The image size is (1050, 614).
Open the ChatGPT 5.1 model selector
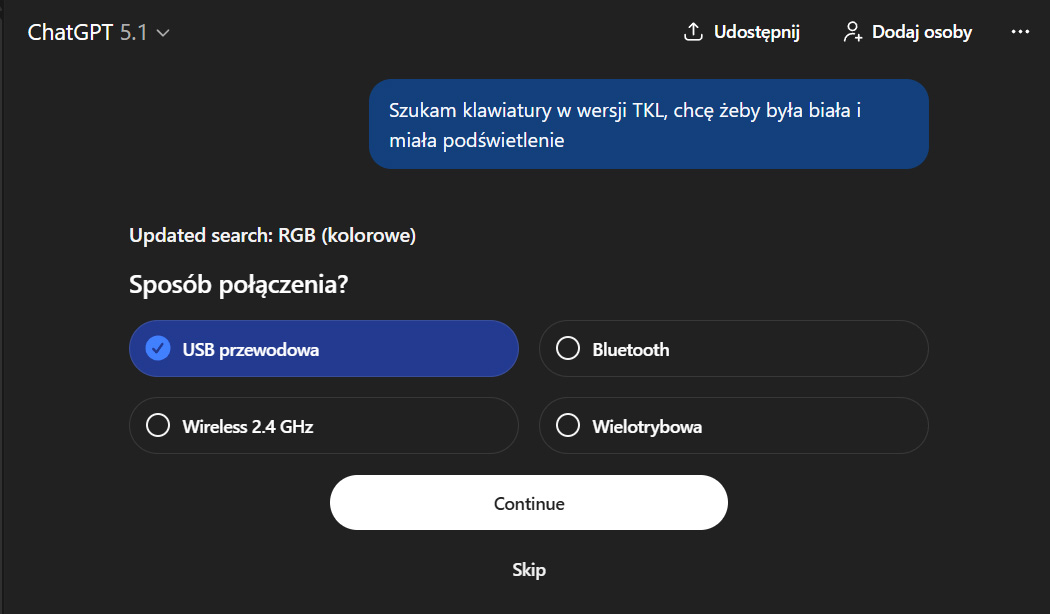point(98,32)
